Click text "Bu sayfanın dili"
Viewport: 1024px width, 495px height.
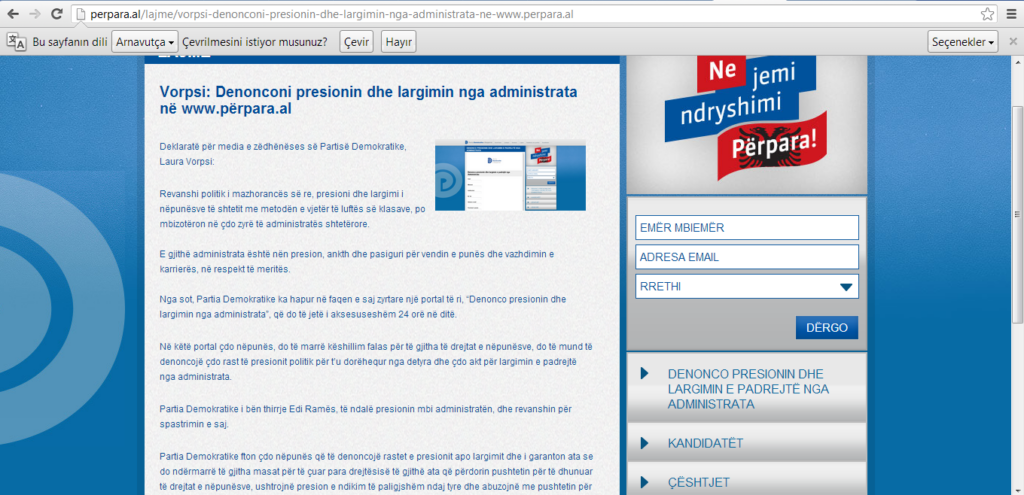pyautogui.click(x=70, y=42)
